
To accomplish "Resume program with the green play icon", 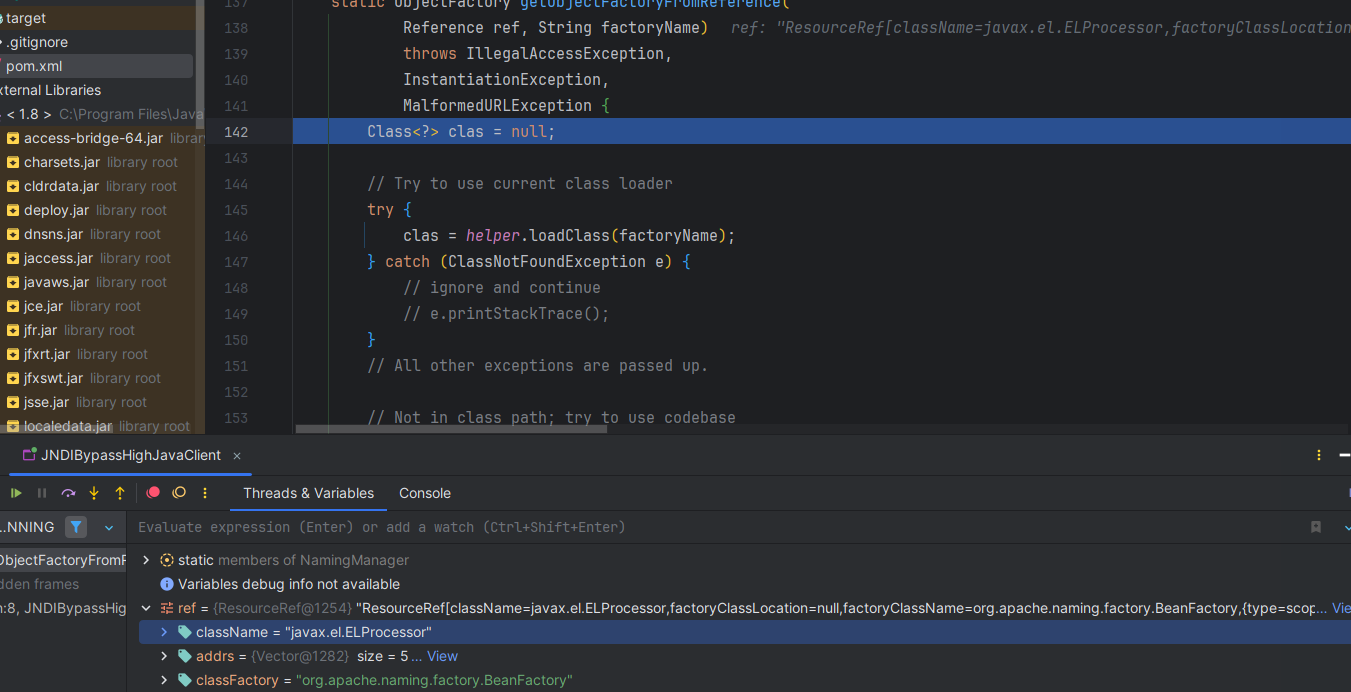I will (x=16, y=493).
